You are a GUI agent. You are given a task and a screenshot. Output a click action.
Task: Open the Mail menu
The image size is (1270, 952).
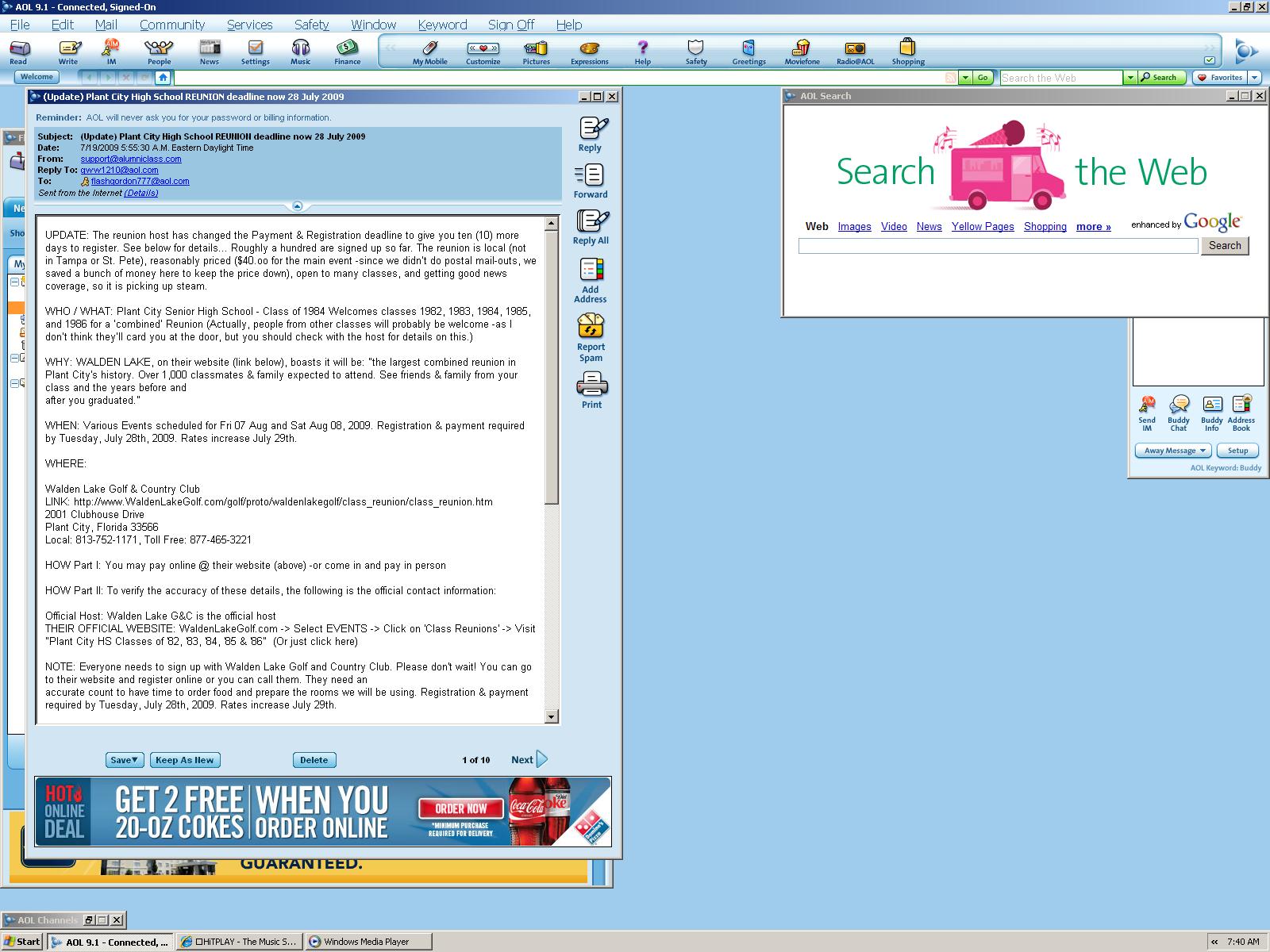point(106,25)
